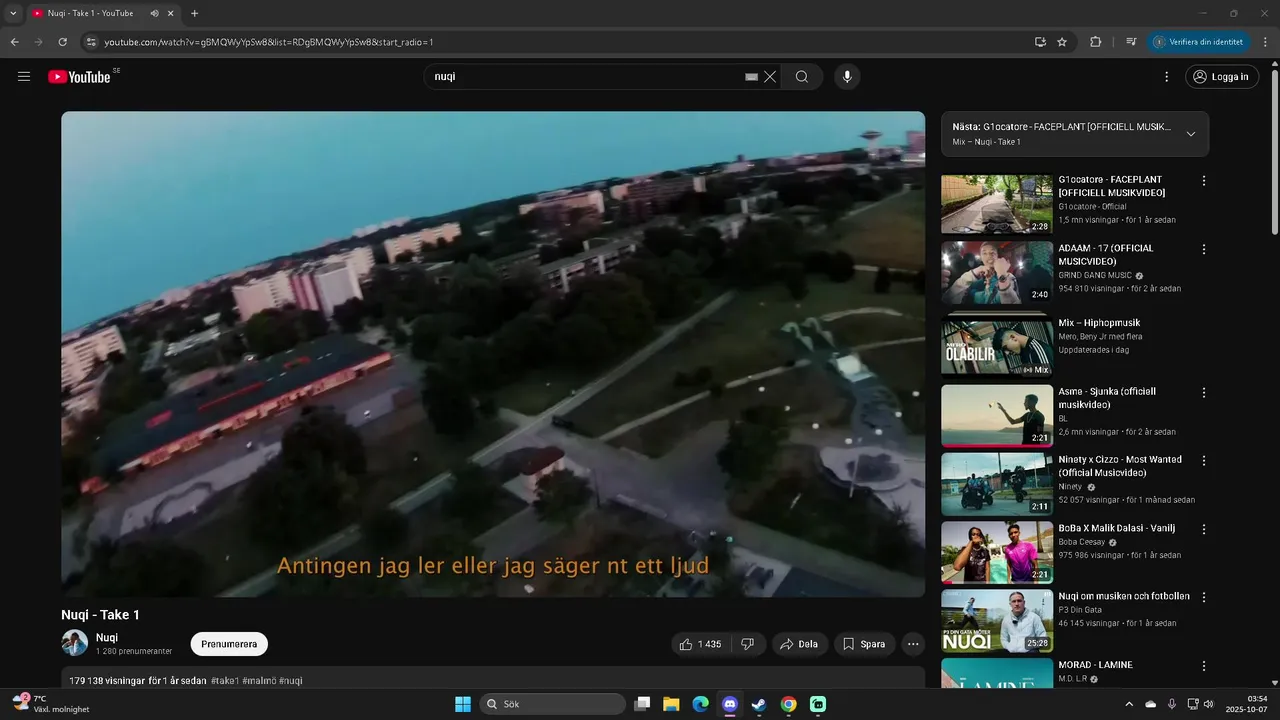Image resolution: width=1280 pixels, height=720 pixels.
Task: Click the Logga in button
Action: click(1222, 76)
